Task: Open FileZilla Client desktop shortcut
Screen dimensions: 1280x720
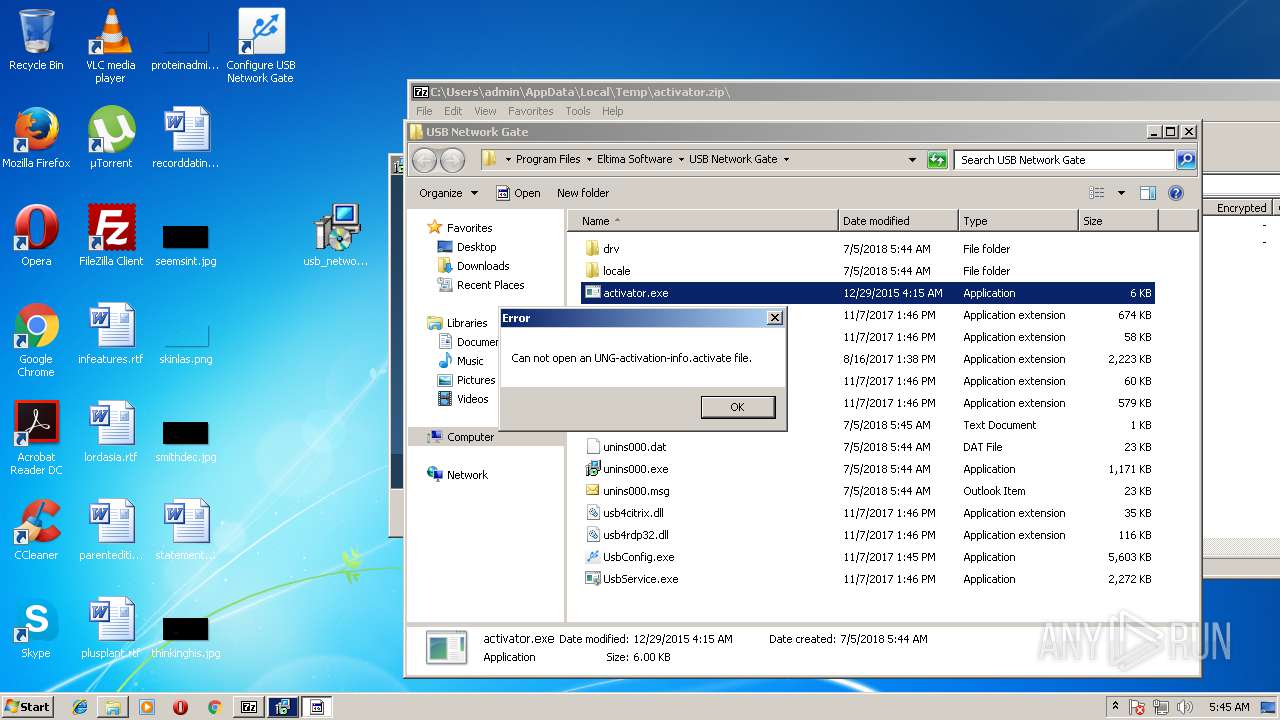Action: [x=111, y=236]
